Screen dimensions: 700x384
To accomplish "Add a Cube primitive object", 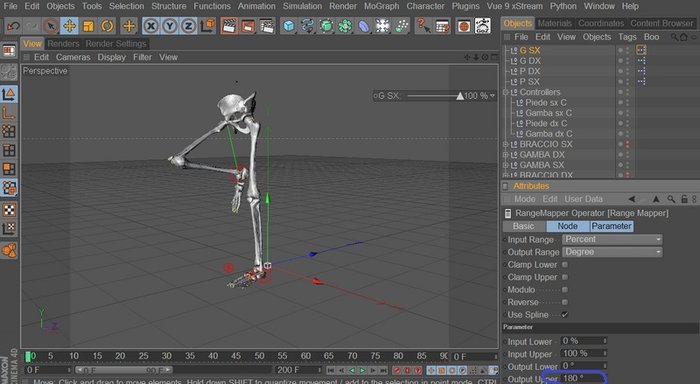I will coord(289,26).
